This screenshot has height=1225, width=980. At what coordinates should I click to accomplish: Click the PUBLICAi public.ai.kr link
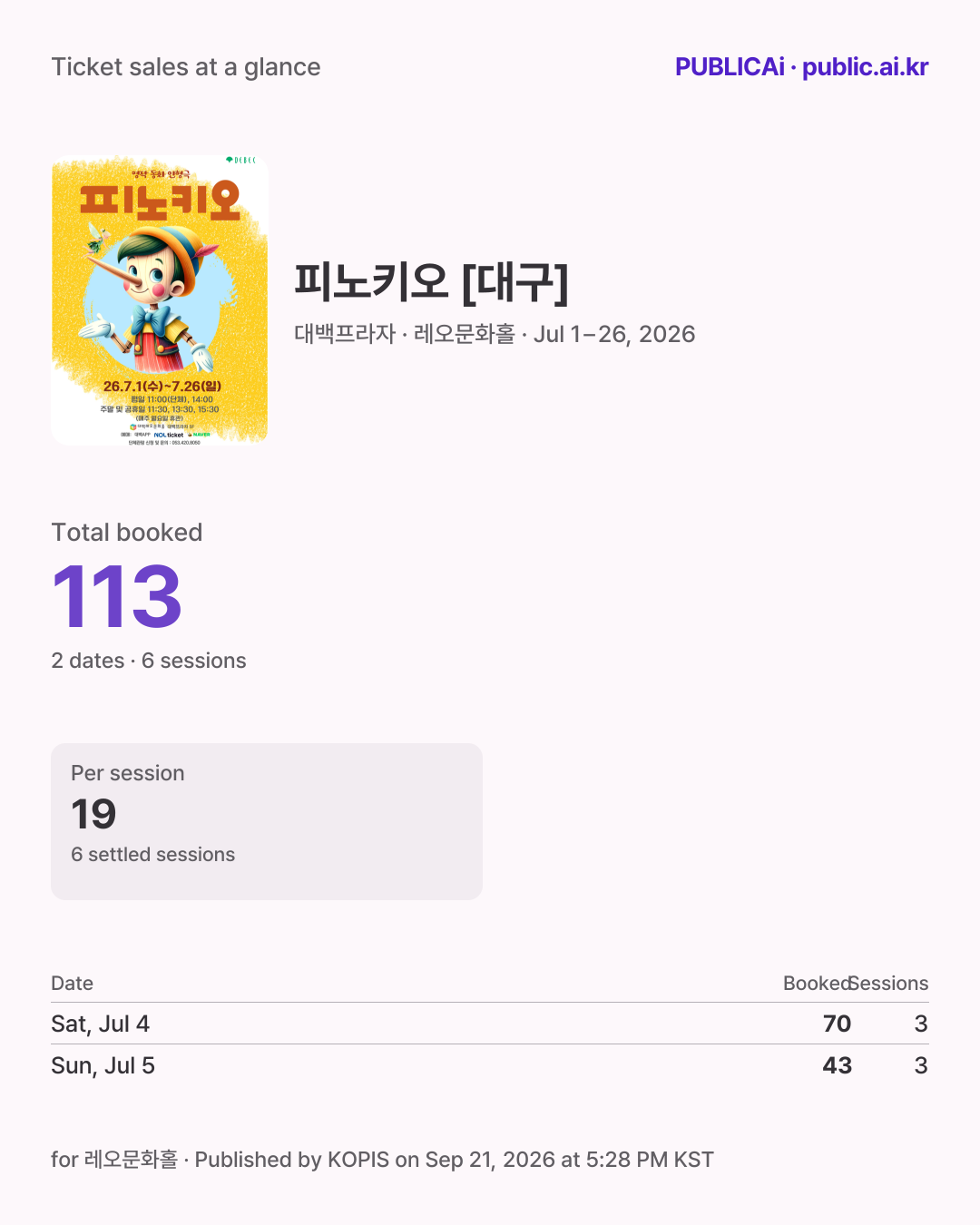[801, 67]
